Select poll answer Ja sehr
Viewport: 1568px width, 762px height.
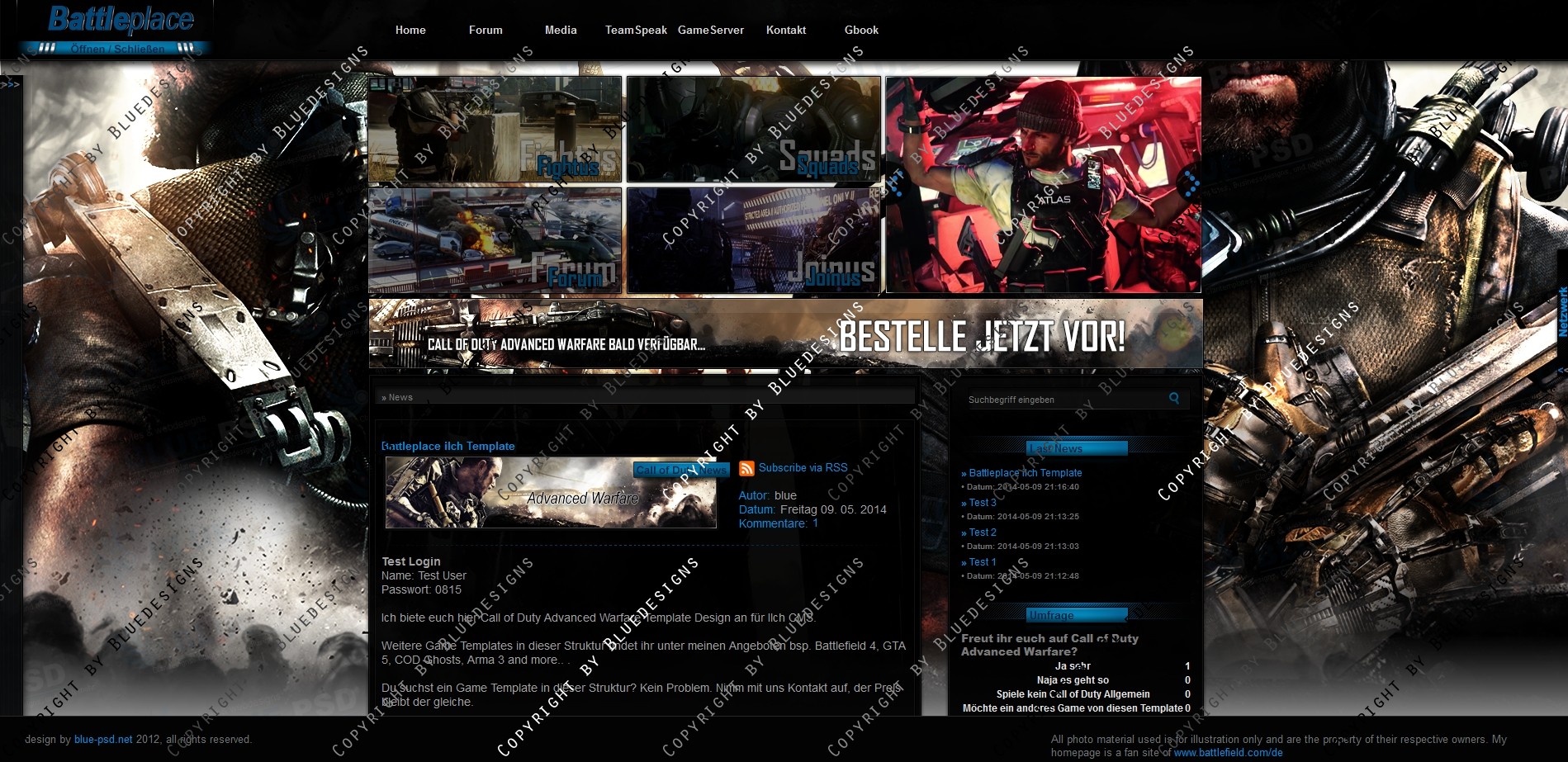(1073, 666)
